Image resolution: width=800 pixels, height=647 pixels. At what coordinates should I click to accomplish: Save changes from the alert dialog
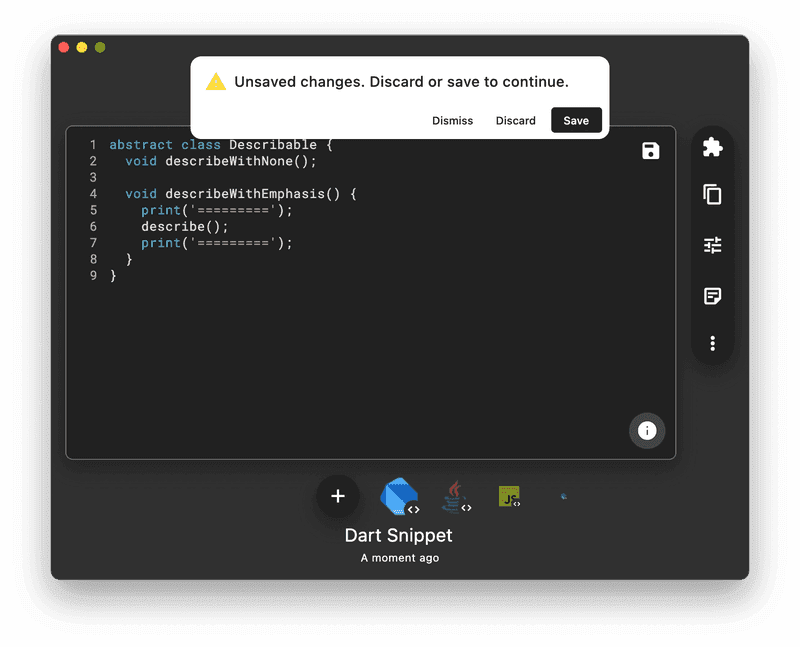click(x=576, y=120)
